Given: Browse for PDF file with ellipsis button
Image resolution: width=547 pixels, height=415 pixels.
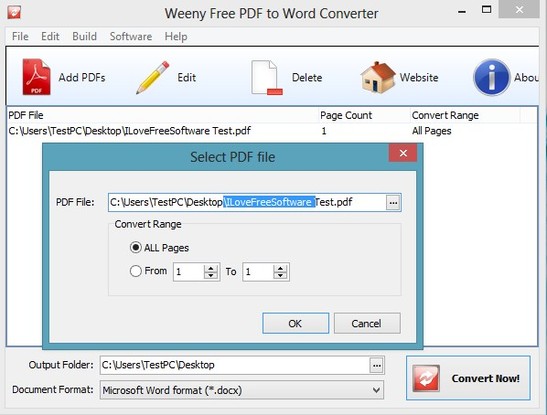Looking at the screenshot, I should [393, 203].
